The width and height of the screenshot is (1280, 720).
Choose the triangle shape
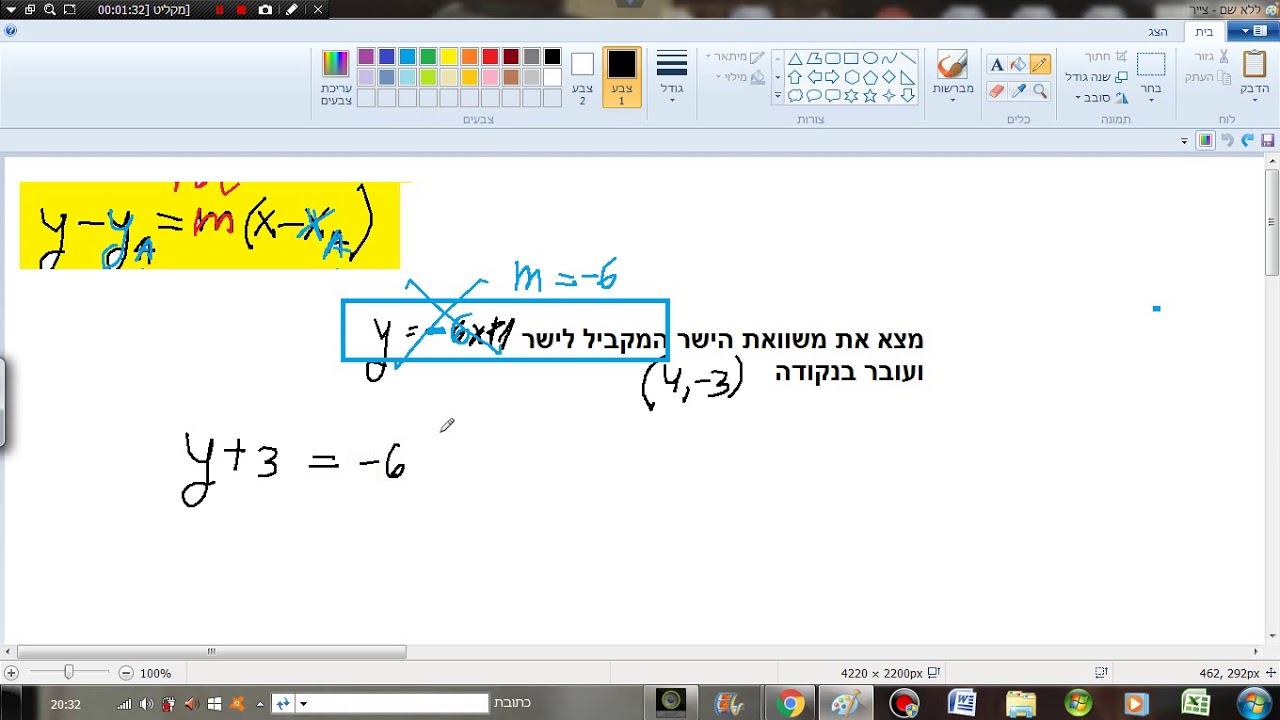tap(795, 59)
